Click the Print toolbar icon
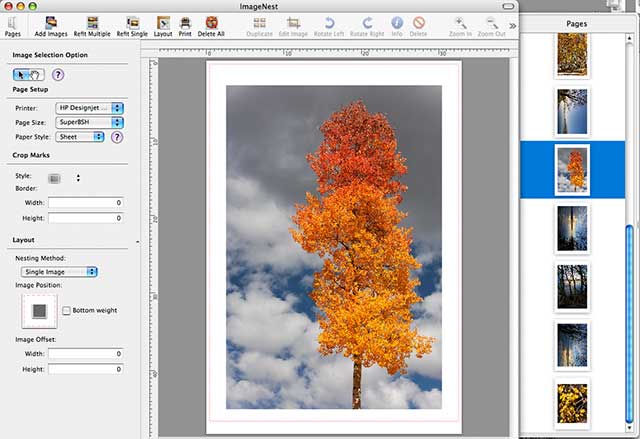 point(185,26)
